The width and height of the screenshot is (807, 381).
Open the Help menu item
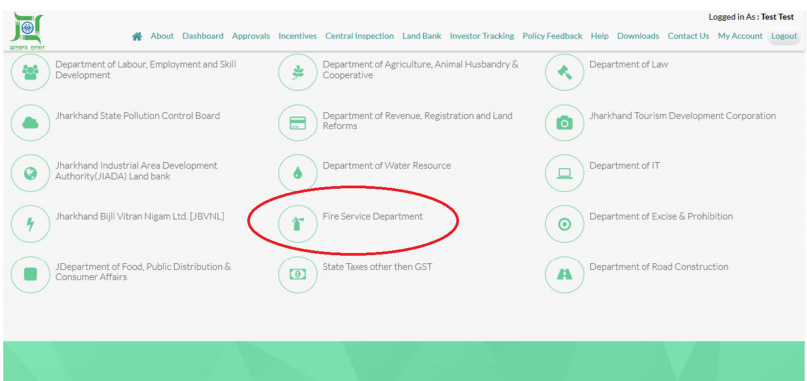[x=600, y=36]
